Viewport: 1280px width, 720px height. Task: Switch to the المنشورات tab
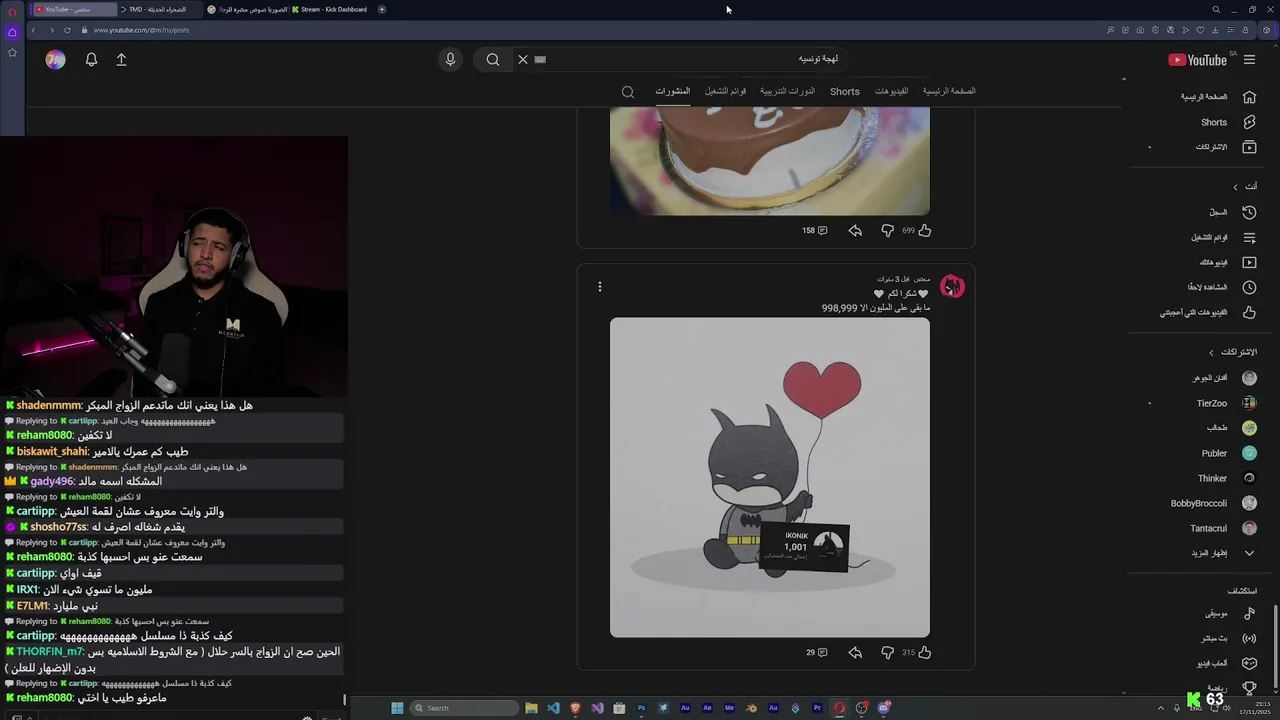tap(672, 91)
